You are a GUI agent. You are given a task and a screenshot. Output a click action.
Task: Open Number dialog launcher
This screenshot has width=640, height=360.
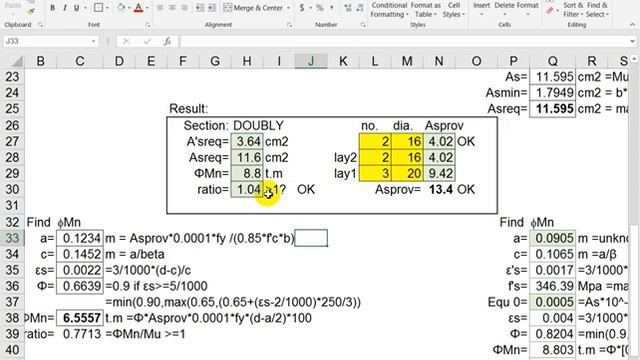(x=362, y=25)
